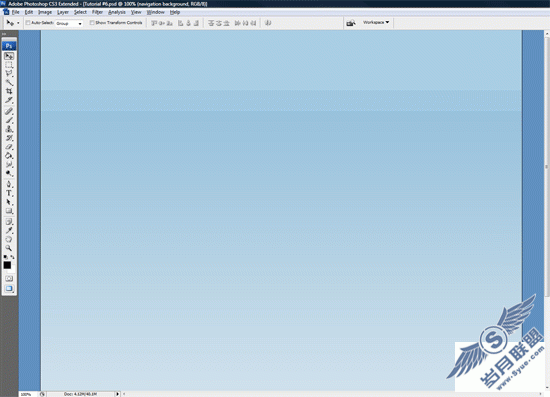Image resolution: width=550 pixels, height=397 pixels.
Task: Open the Select menu
Action: (x=80, y=12)
